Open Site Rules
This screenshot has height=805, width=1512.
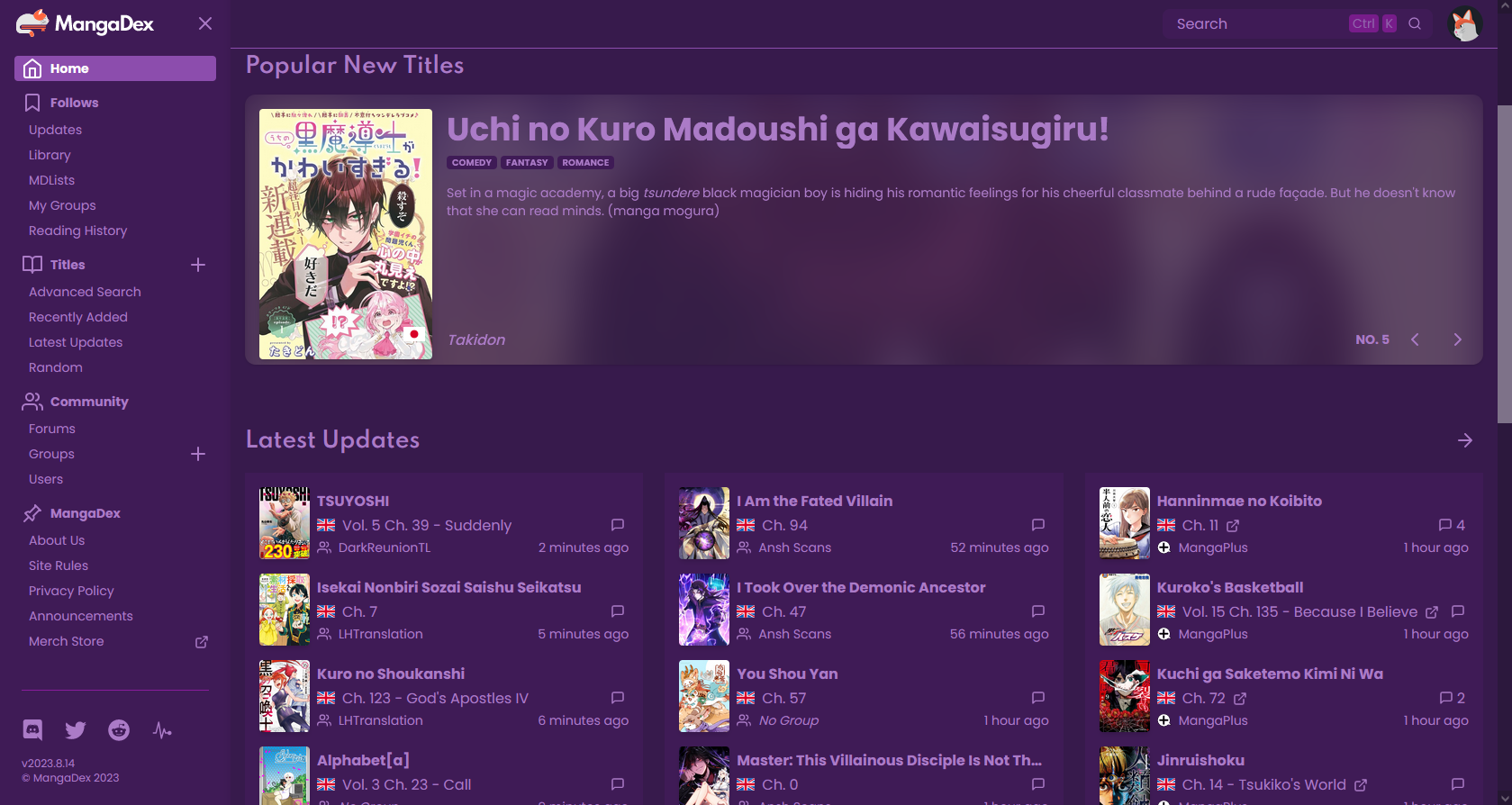(x=59, y=565)
